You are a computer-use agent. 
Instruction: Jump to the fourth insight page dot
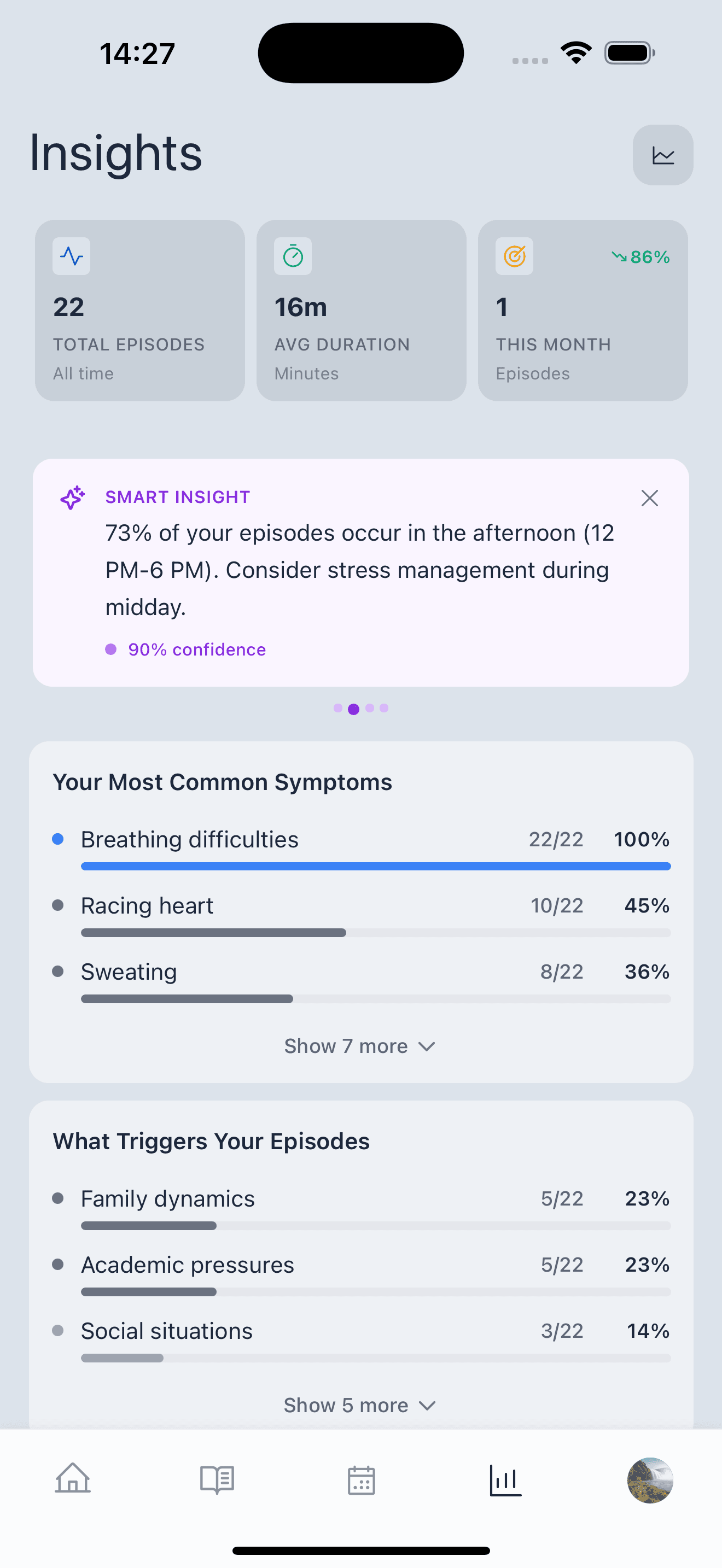point(384,708)
